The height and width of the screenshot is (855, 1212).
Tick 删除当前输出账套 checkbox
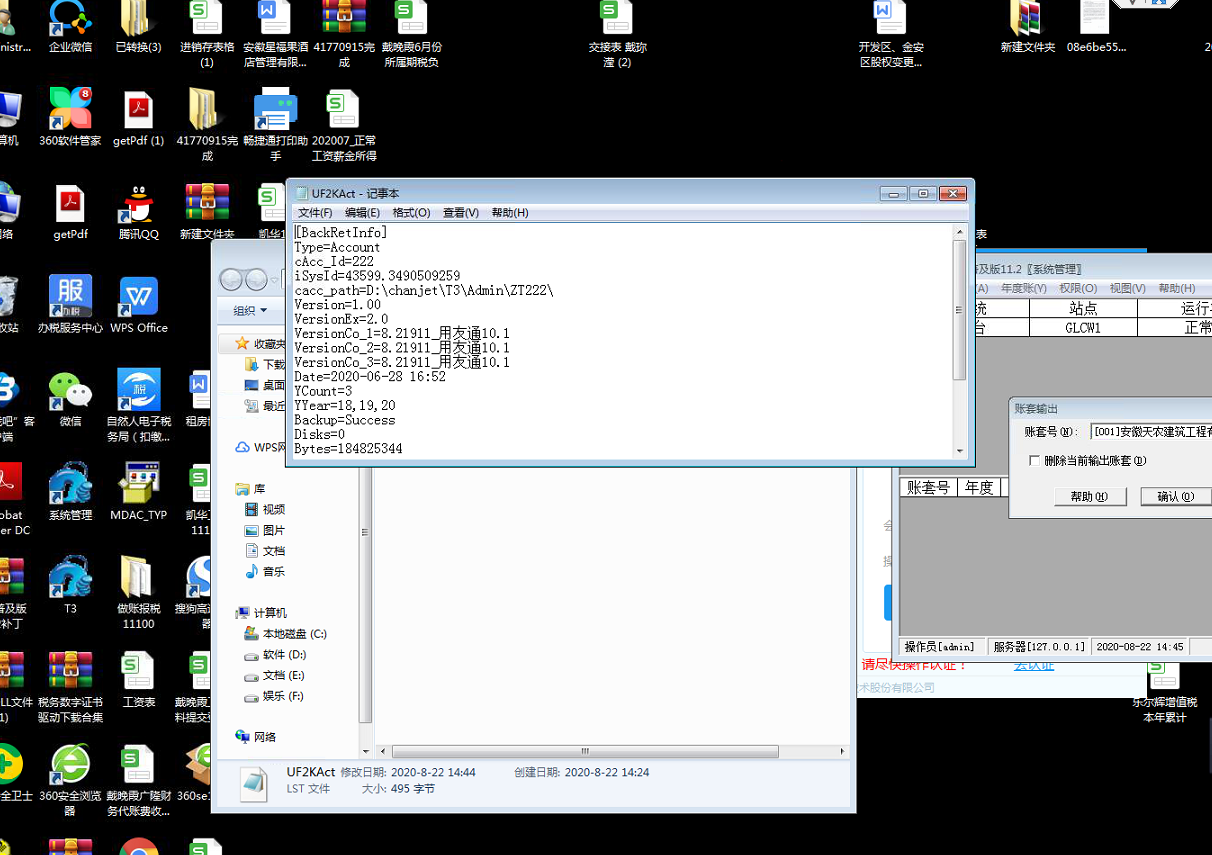(x=1034, y=461)
